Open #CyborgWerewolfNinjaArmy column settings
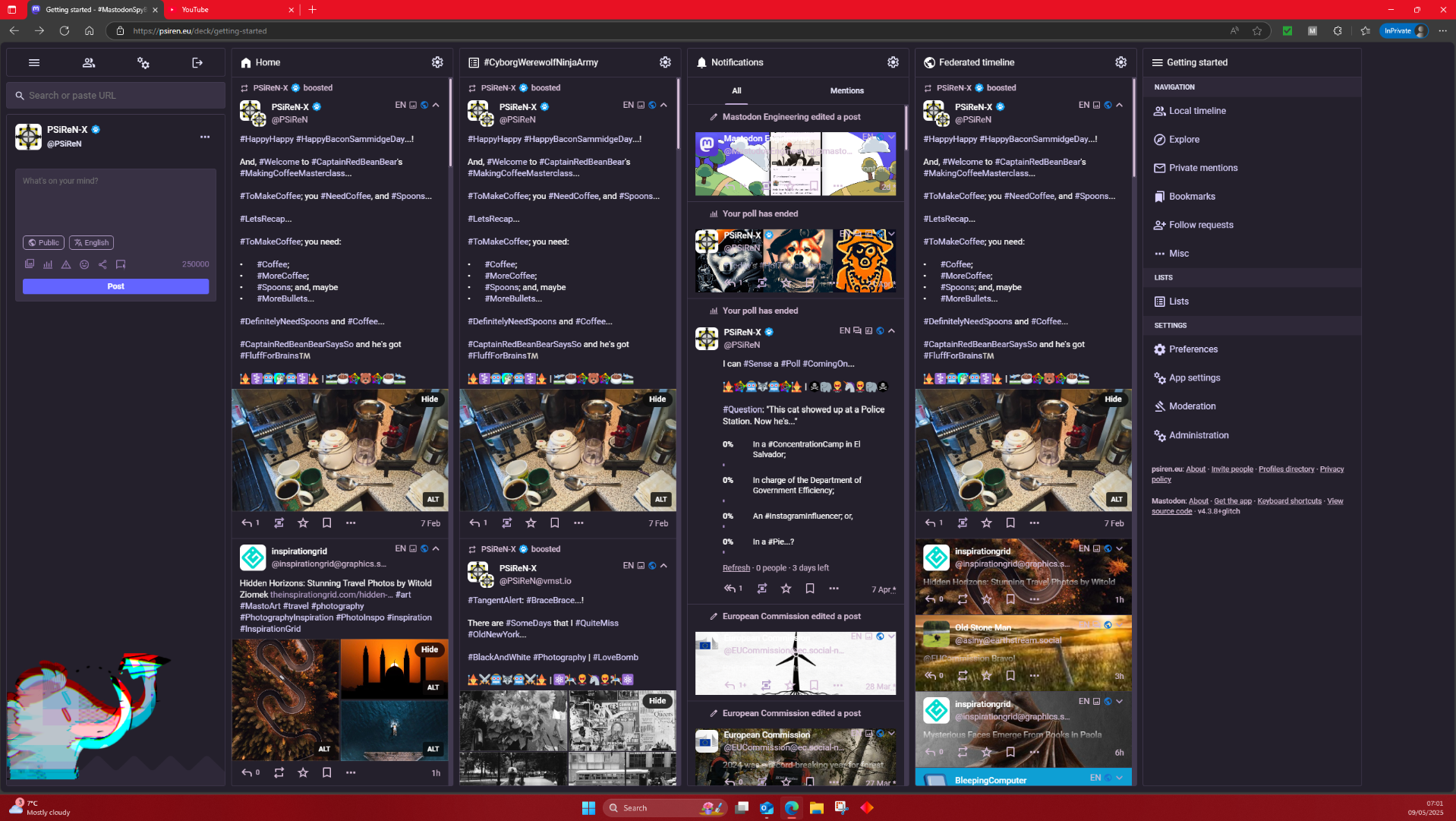1456x821 pixels. [x=665, y=62]
